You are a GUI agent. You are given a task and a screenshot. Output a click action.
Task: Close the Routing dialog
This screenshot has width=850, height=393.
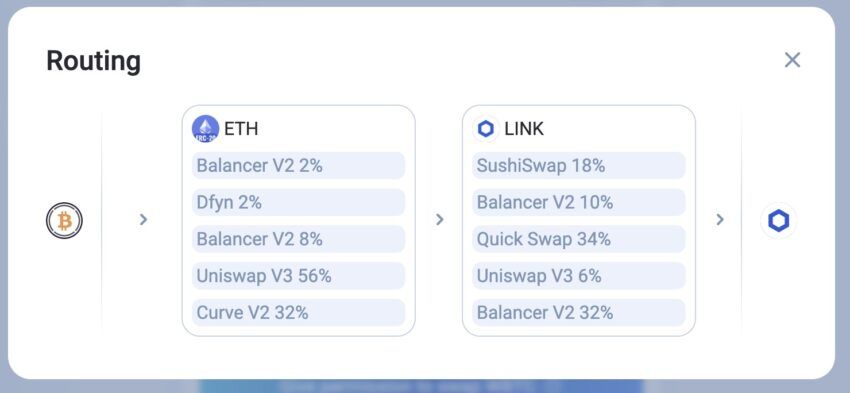792,60
